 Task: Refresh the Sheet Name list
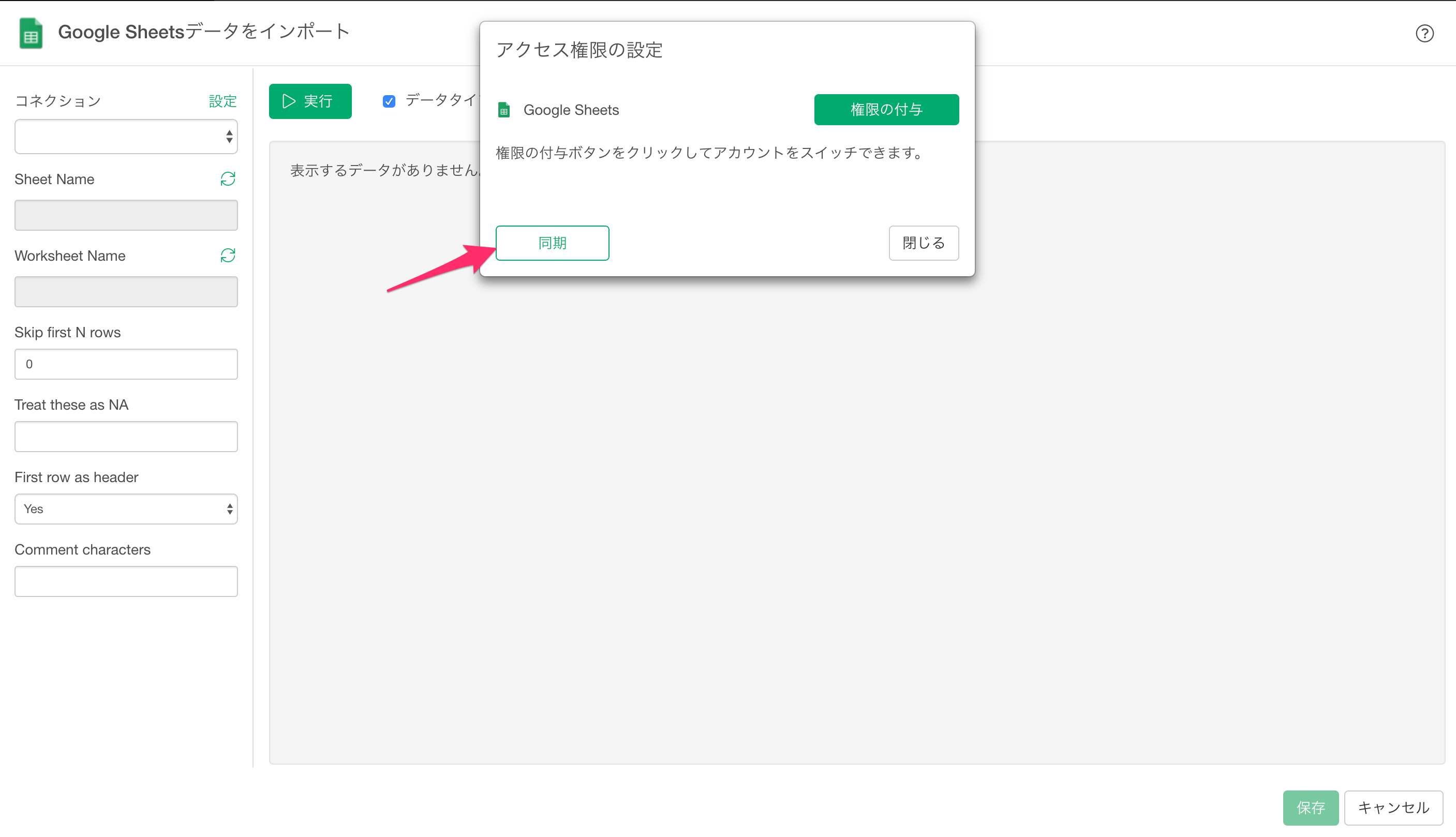click(228, 180)
